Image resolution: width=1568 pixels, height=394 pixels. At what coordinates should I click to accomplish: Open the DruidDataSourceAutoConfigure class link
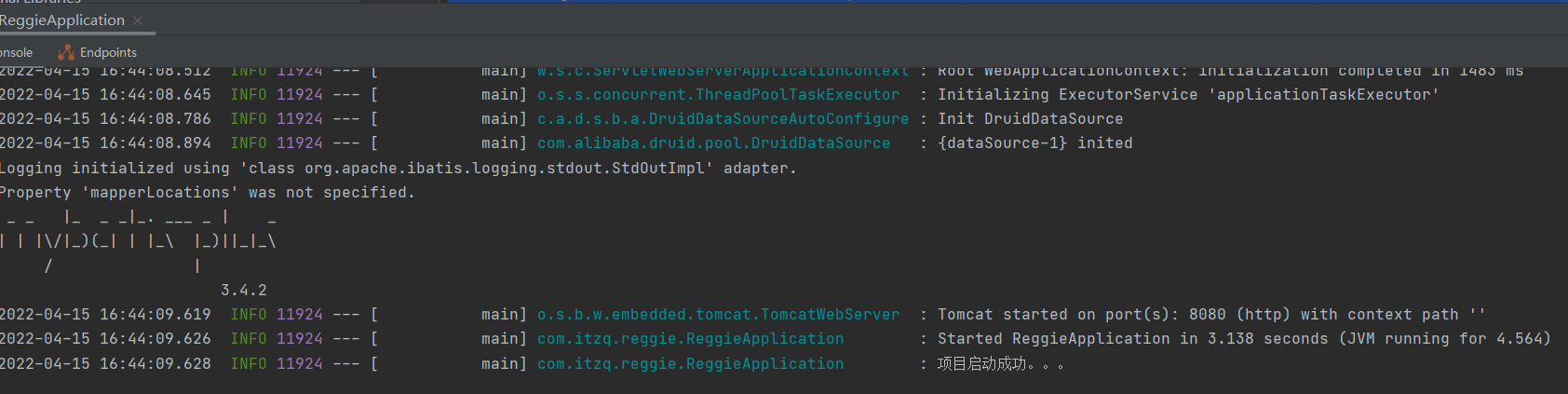(x=723, y=118)
